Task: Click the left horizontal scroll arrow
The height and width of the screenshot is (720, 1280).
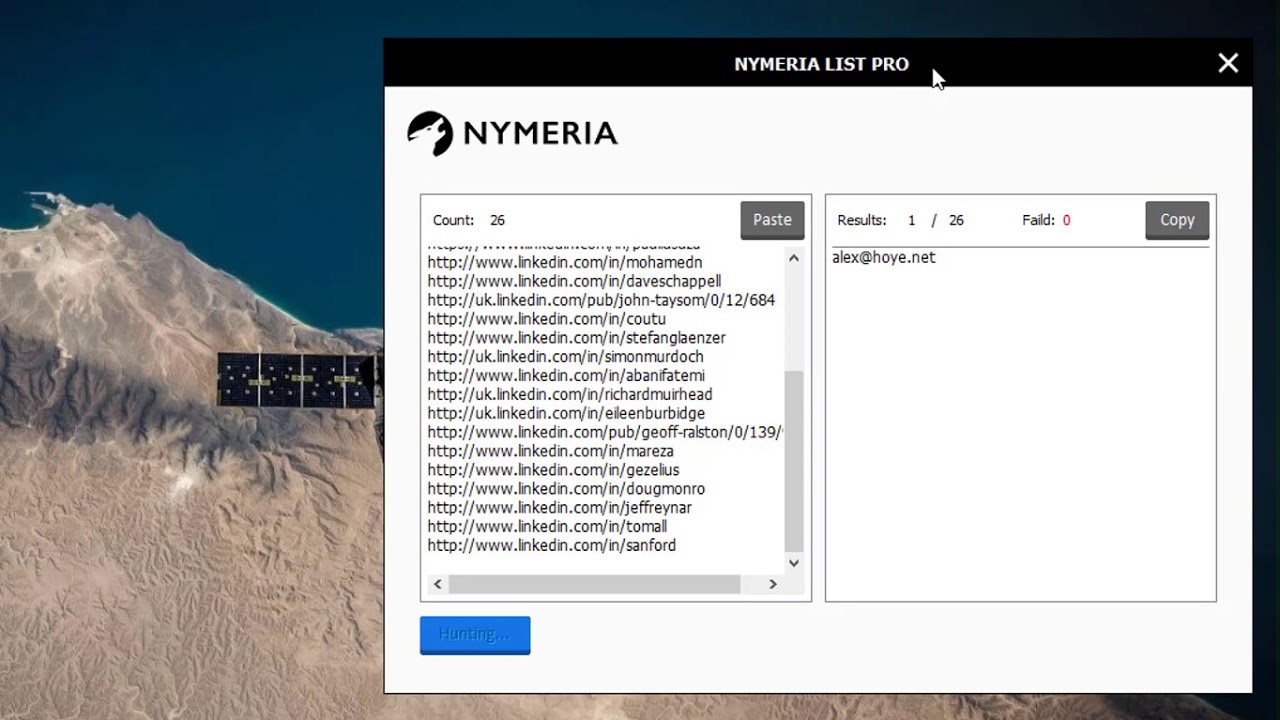Action: (437, 584)
